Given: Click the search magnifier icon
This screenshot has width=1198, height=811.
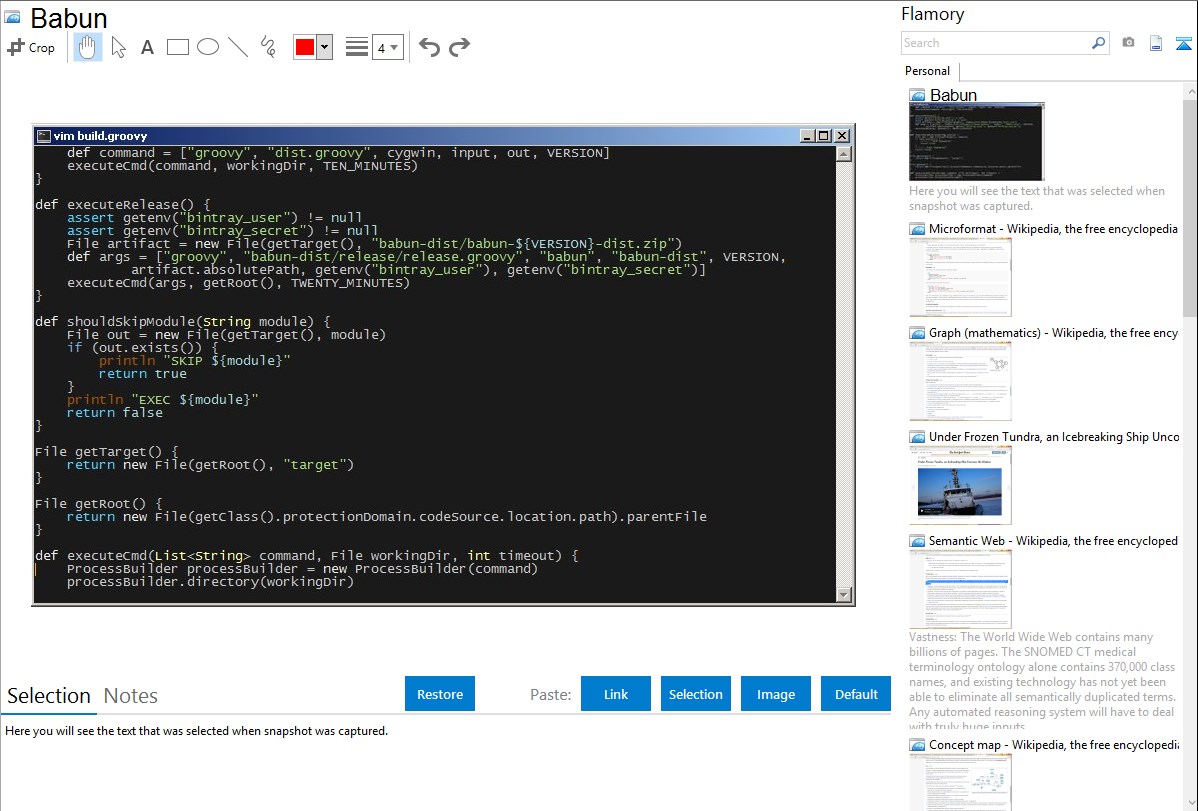Looking at the screenshot, I should click(1099, 43).
